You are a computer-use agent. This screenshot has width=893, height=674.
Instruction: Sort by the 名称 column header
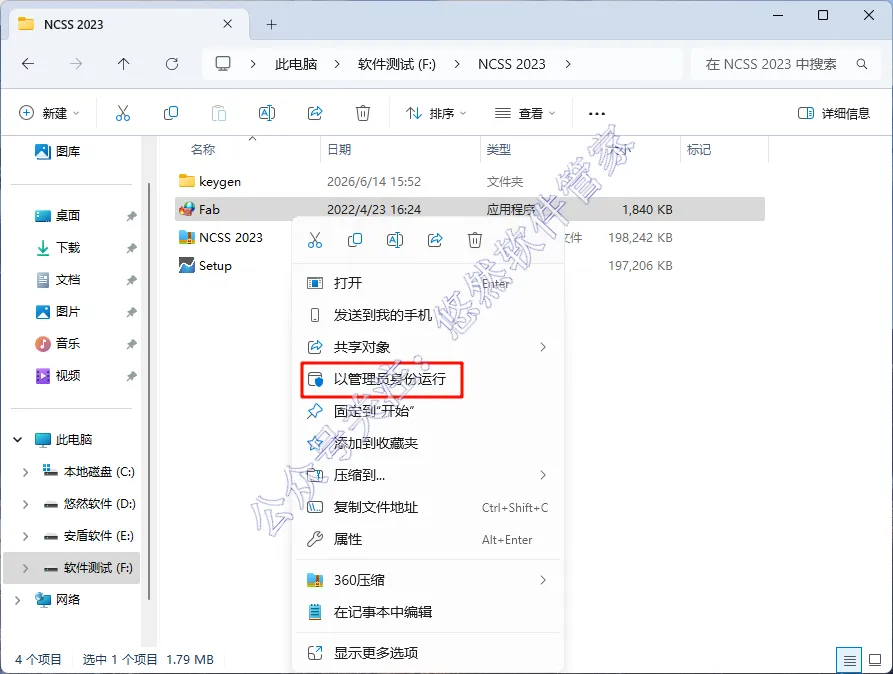(203, 149)
